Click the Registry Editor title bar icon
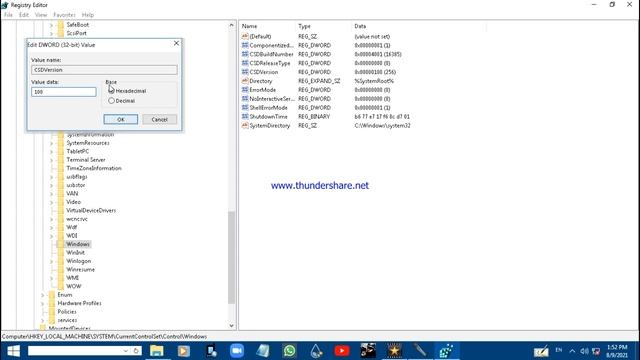This screenshot has width=640, height=360. tap(5, 5)
